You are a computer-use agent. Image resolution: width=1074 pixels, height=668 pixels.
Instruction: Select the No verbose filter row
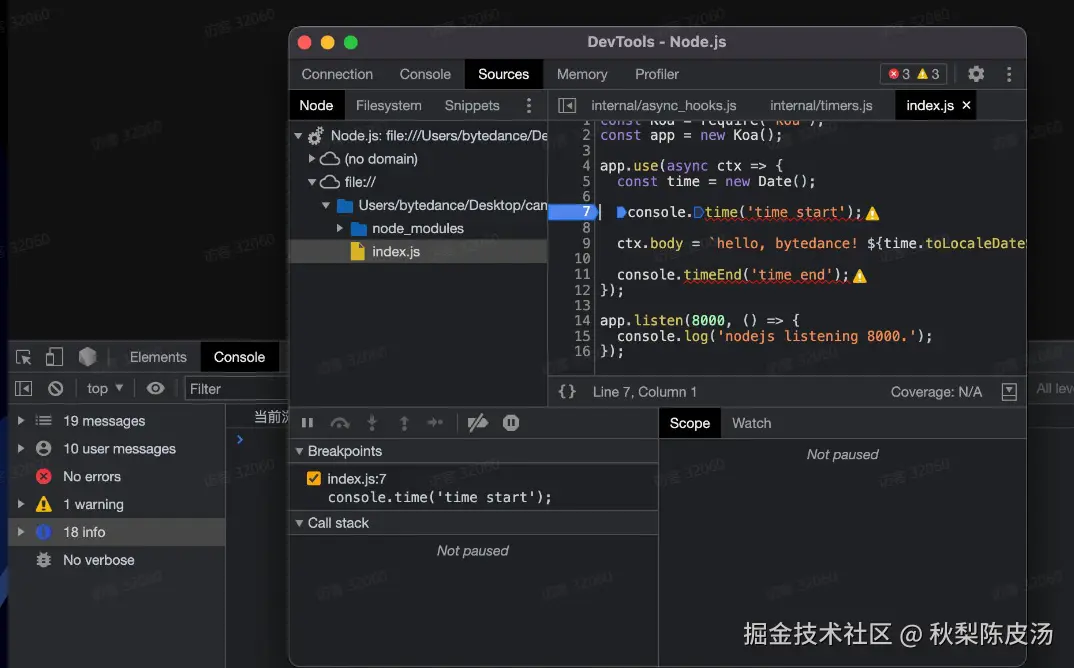117,560
